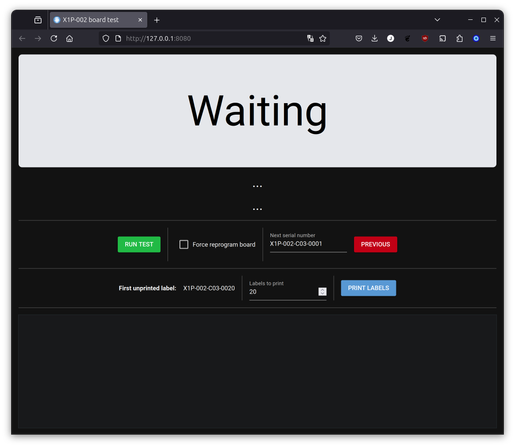Click the blue PRINT LABELS button
This screenshot has width=515, height=447.
point(368,288)
